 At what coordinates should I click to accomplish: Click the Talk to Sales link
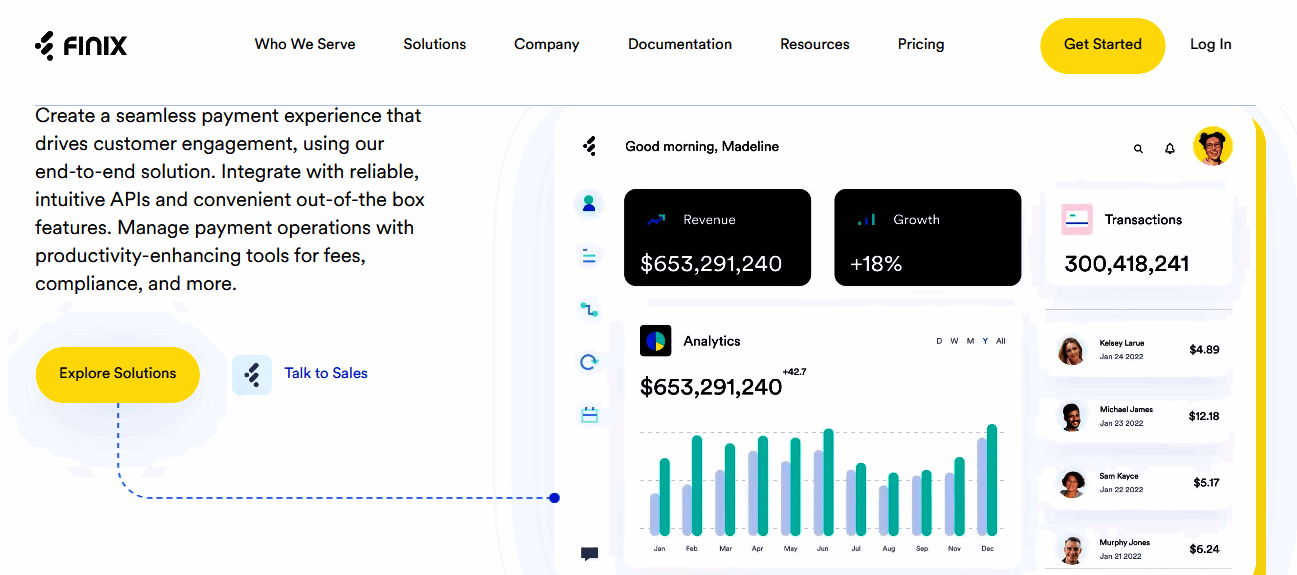click(x=326, y=373)
